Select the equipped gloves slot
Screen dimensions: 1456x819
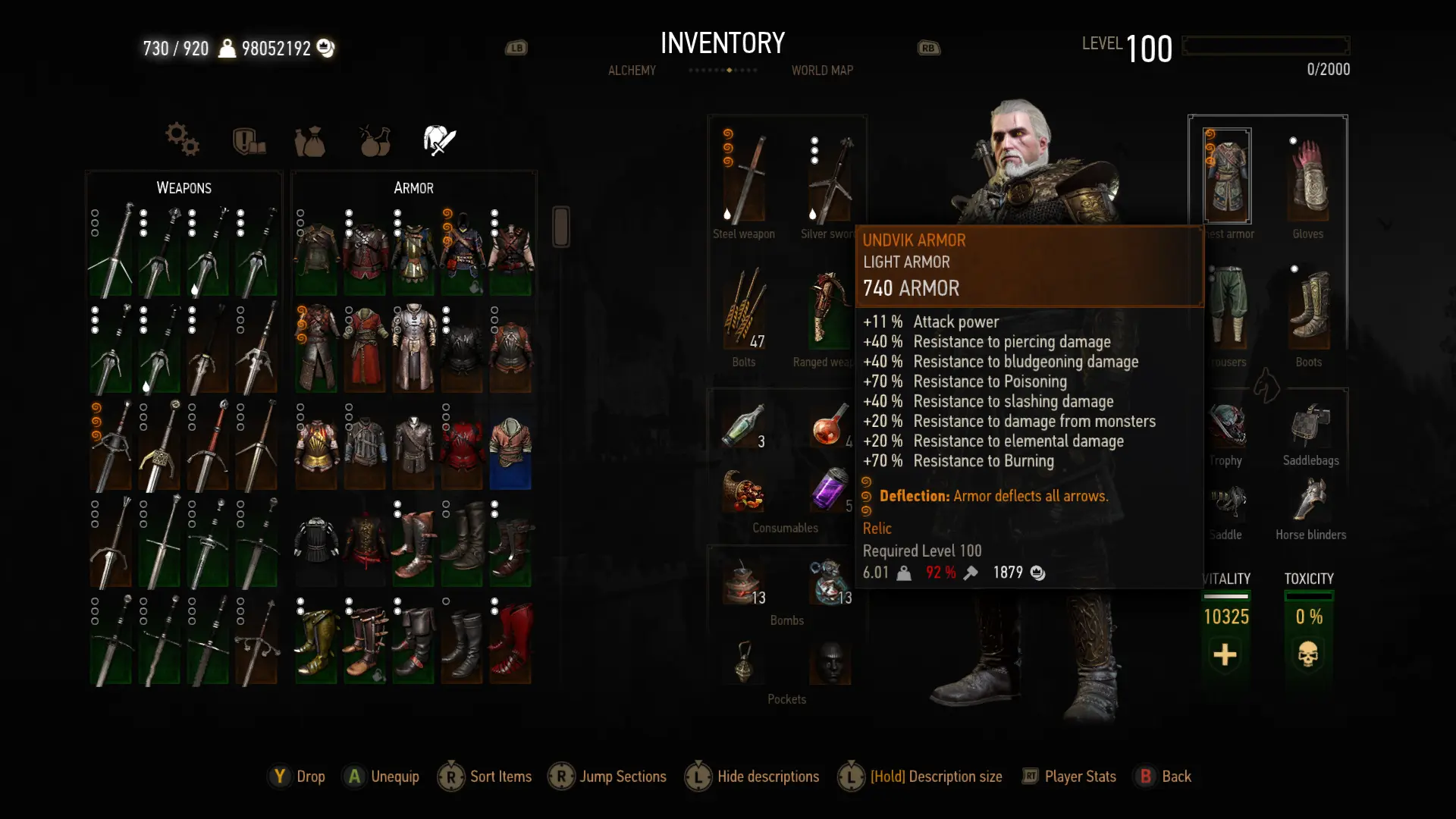(1308, 176)
